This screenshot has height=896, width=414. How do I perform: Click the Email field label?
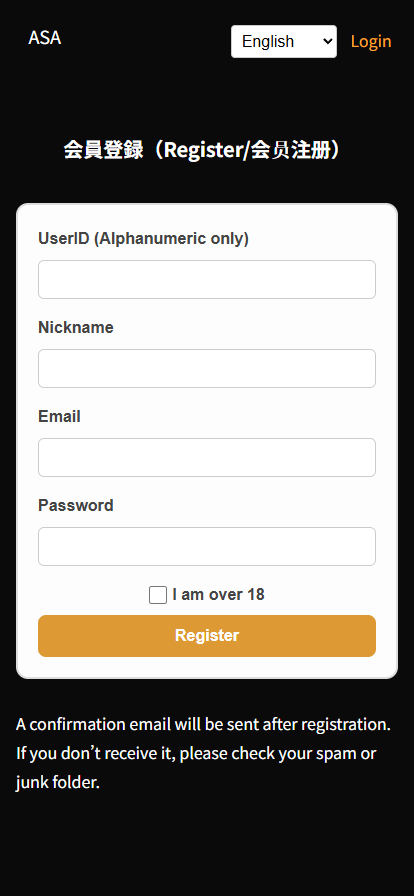pos(59,417)
